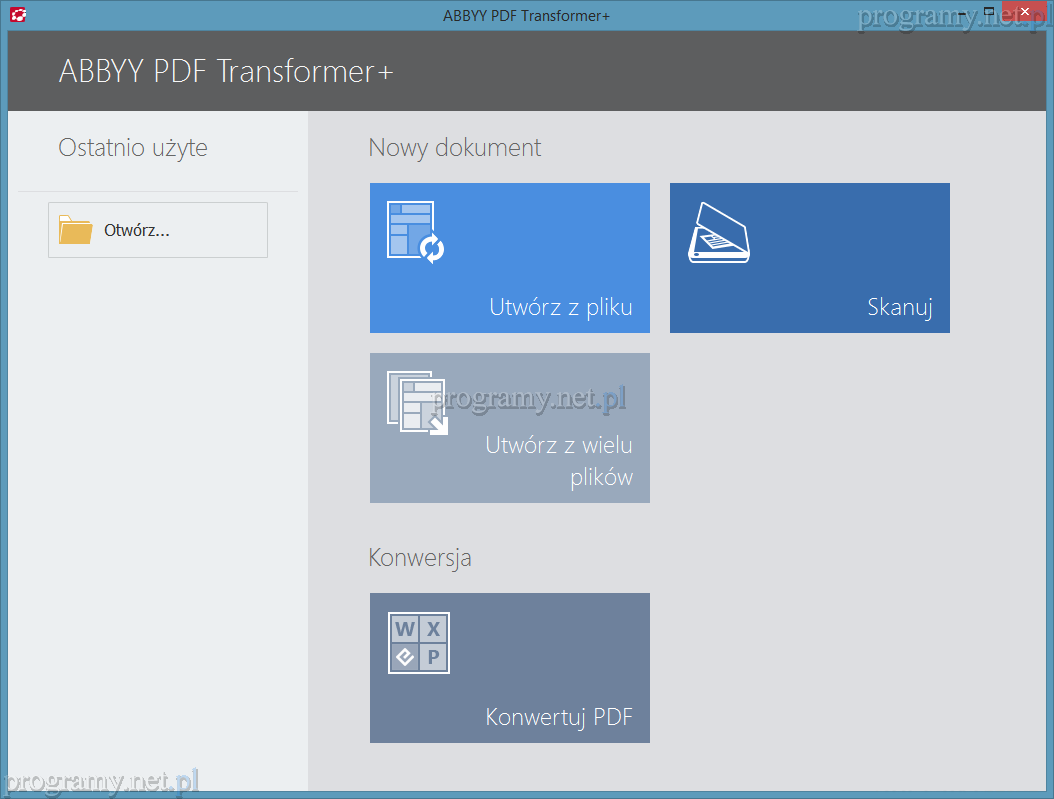Click the stacked documents icon on the faded tile
The height and width of the screenshot is (799, 1054).
416,403
